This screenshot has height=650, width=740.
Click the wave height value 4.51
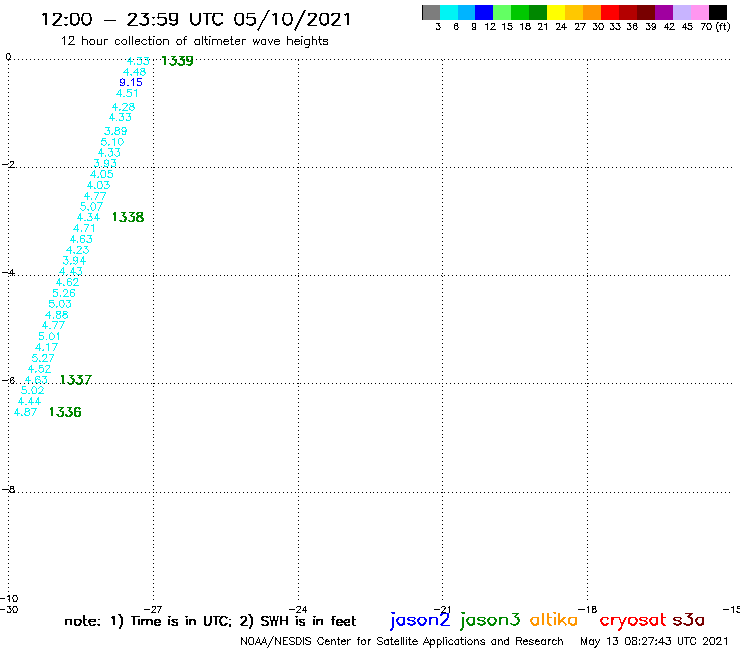pyautogui.click(x=127, y=93)
